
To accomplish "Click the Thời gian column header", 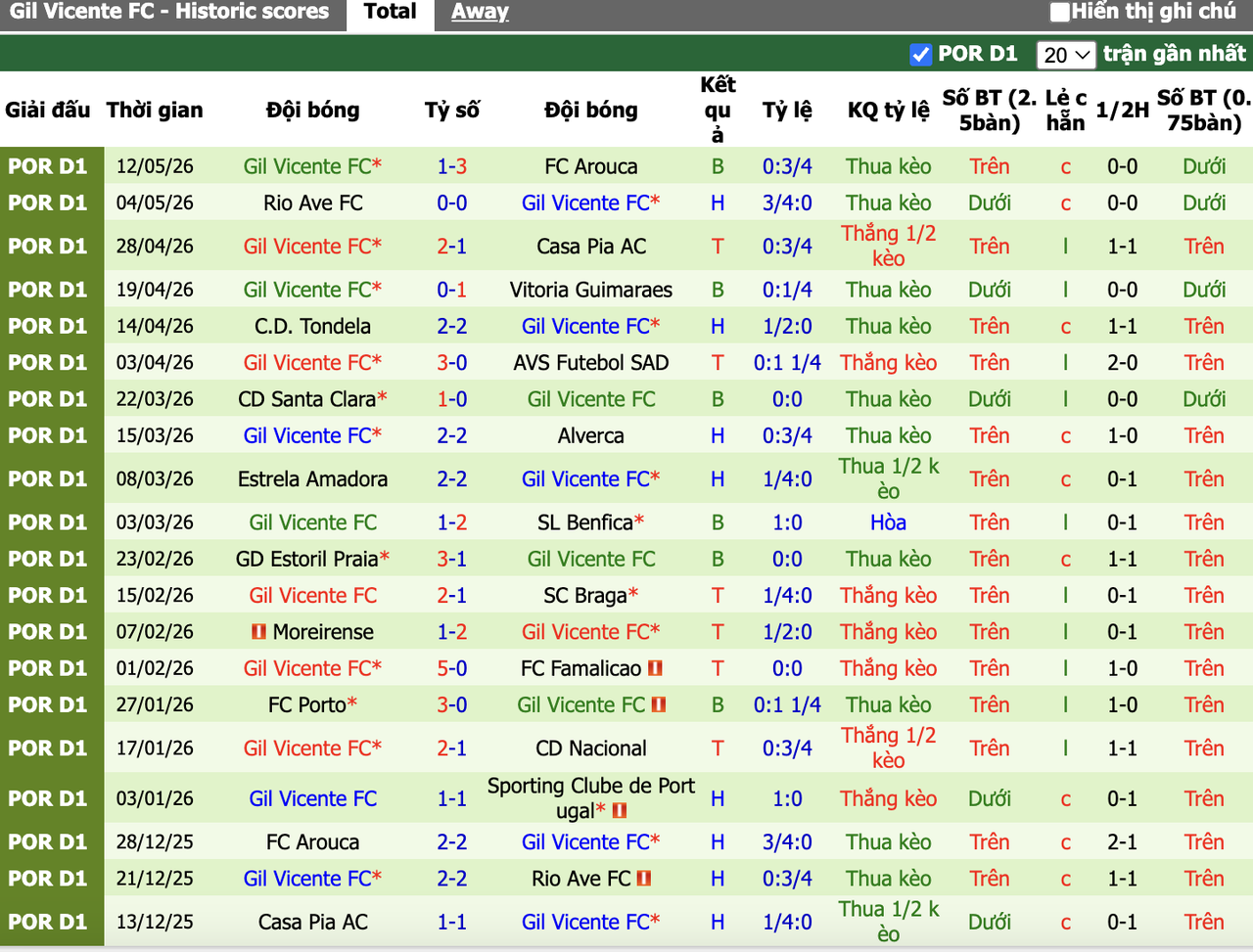I will 155,110.
